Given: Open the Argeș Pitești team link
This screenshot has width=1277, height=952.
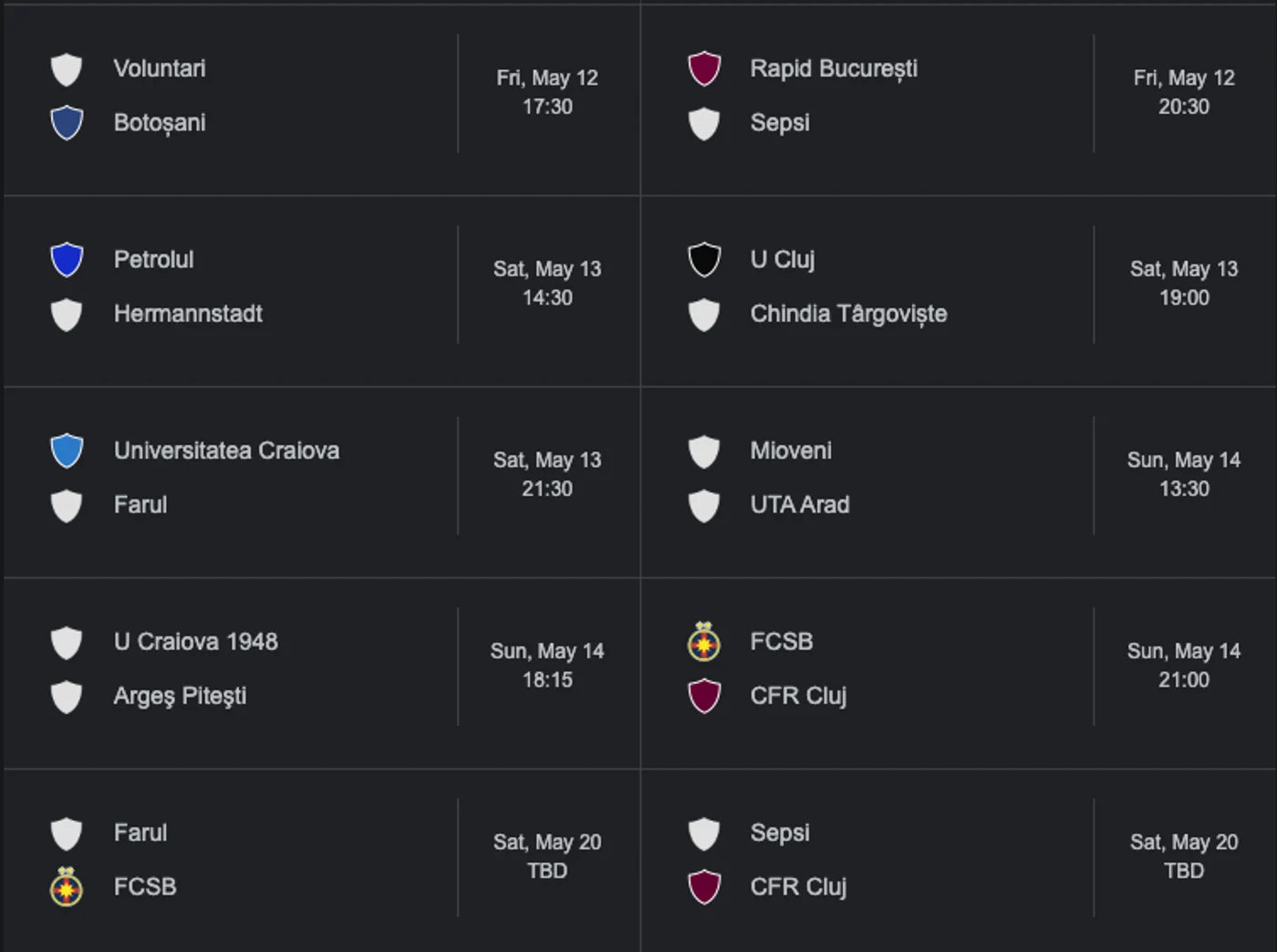Looking at the screenshot, I should 180,696.
